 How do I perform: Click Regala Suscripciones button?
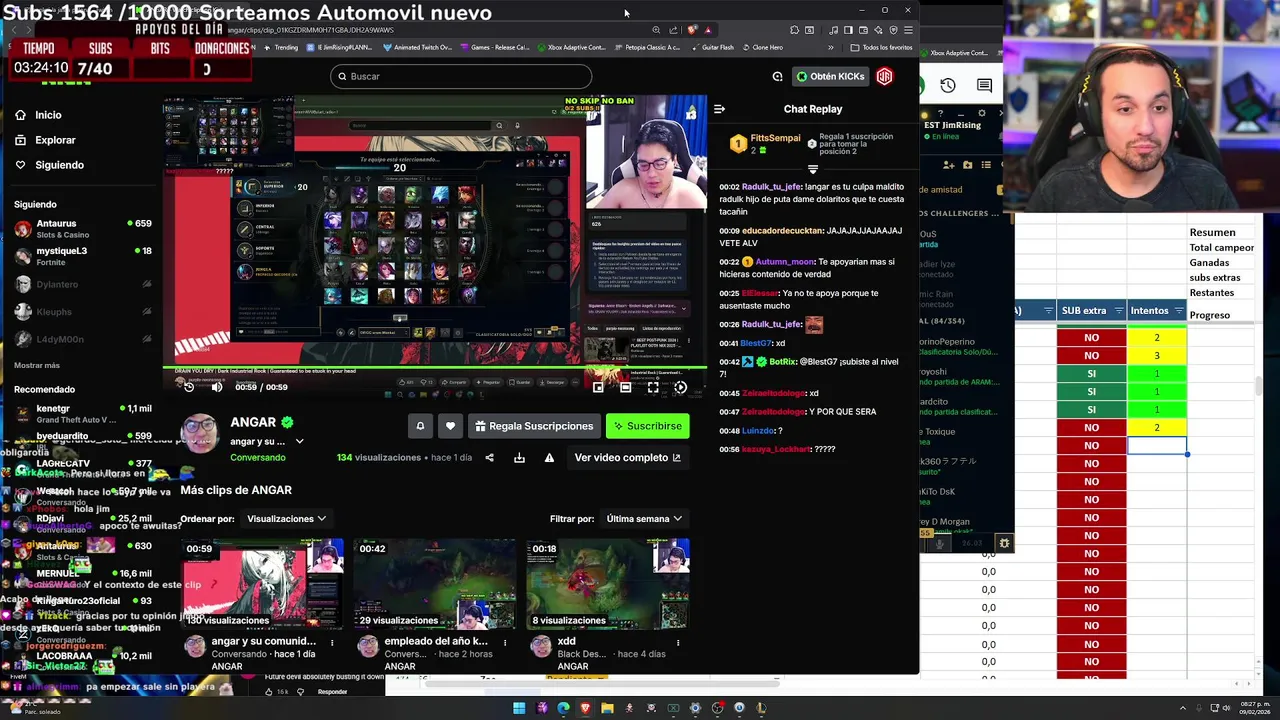[534, 426]
